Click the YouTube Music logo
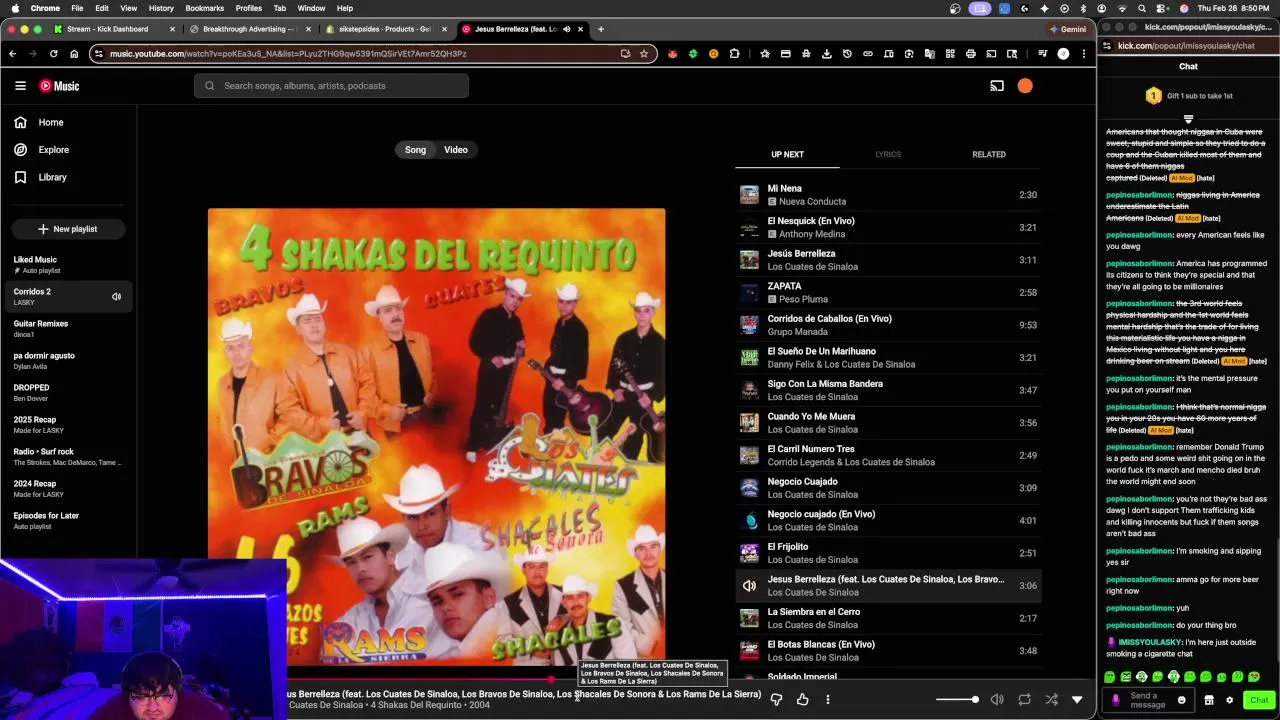Image resolution: width=1280 pixels, height=720 pixels. click(59, 86)
